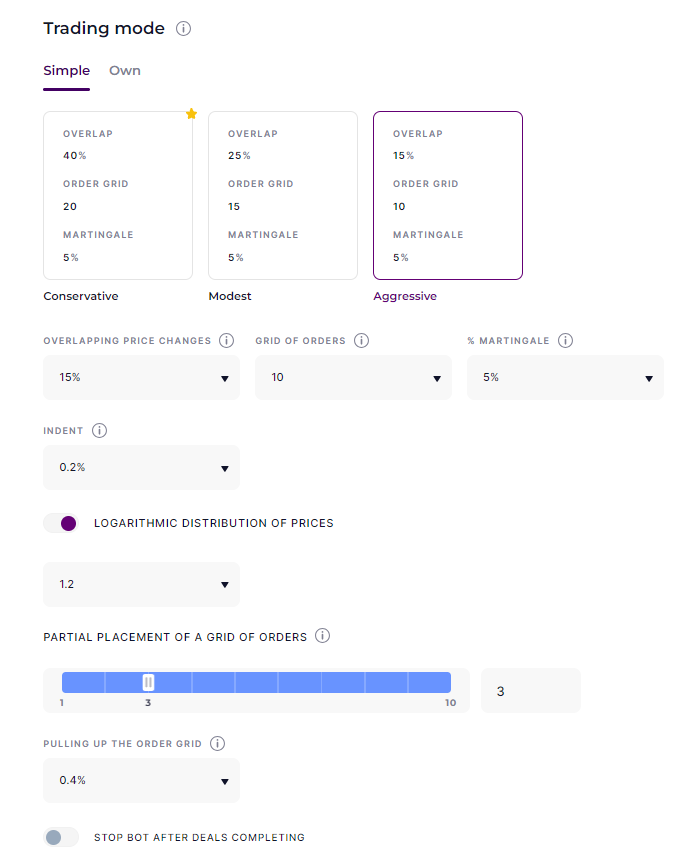
Task: Click the gold star on the Conservative card
Action: tap(191, 114)
